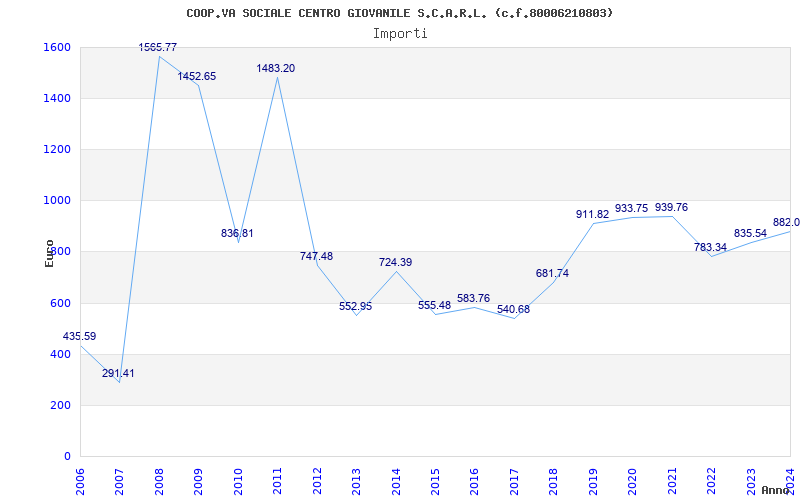The height and width of the screenshot is (500, 800).
Task: Select the 1483.20 peak value label
Action: tap(275, 68)
